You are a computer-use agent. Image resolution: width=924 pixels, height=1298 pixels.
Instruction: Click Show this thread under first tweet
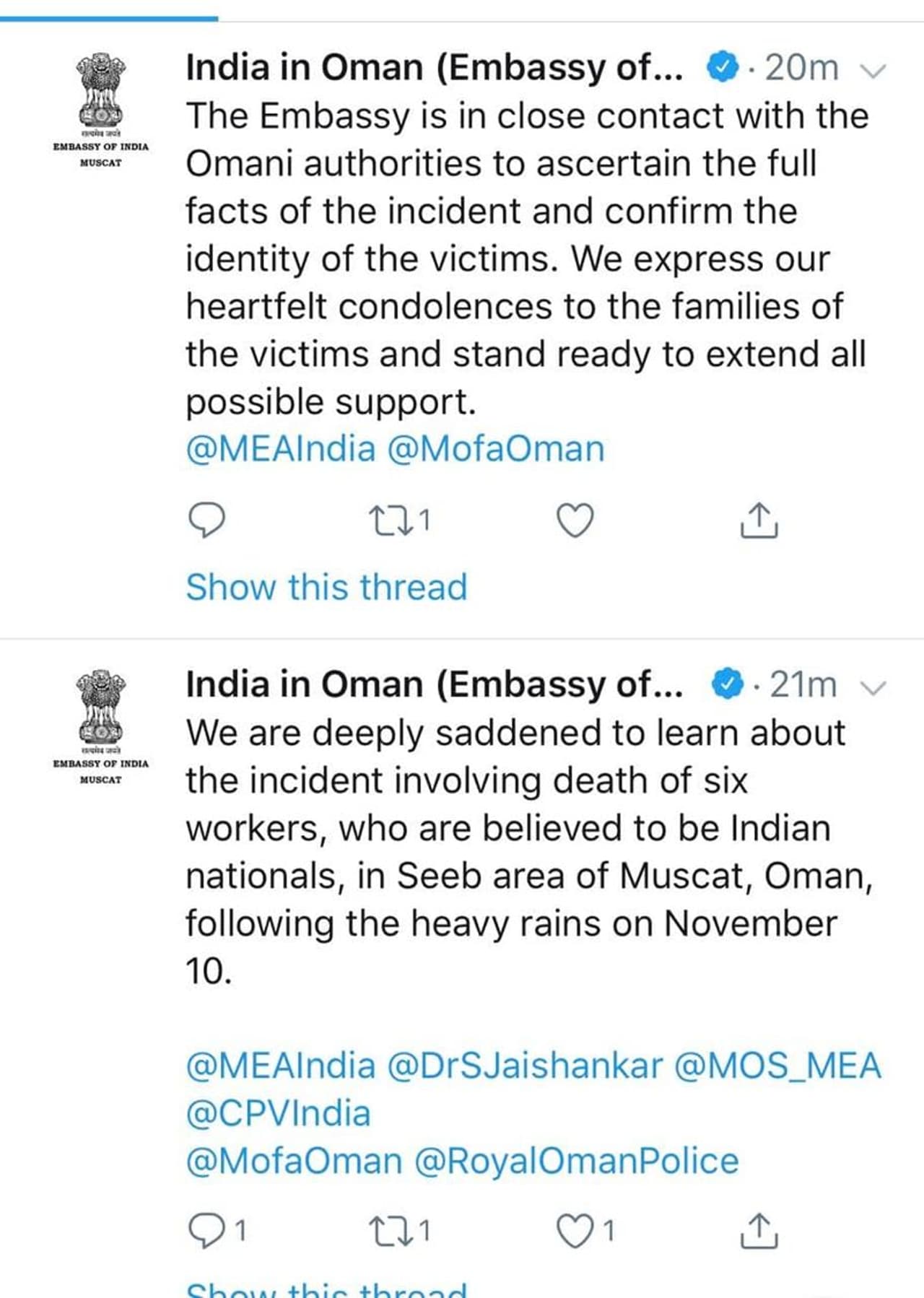tap(326, 586)
